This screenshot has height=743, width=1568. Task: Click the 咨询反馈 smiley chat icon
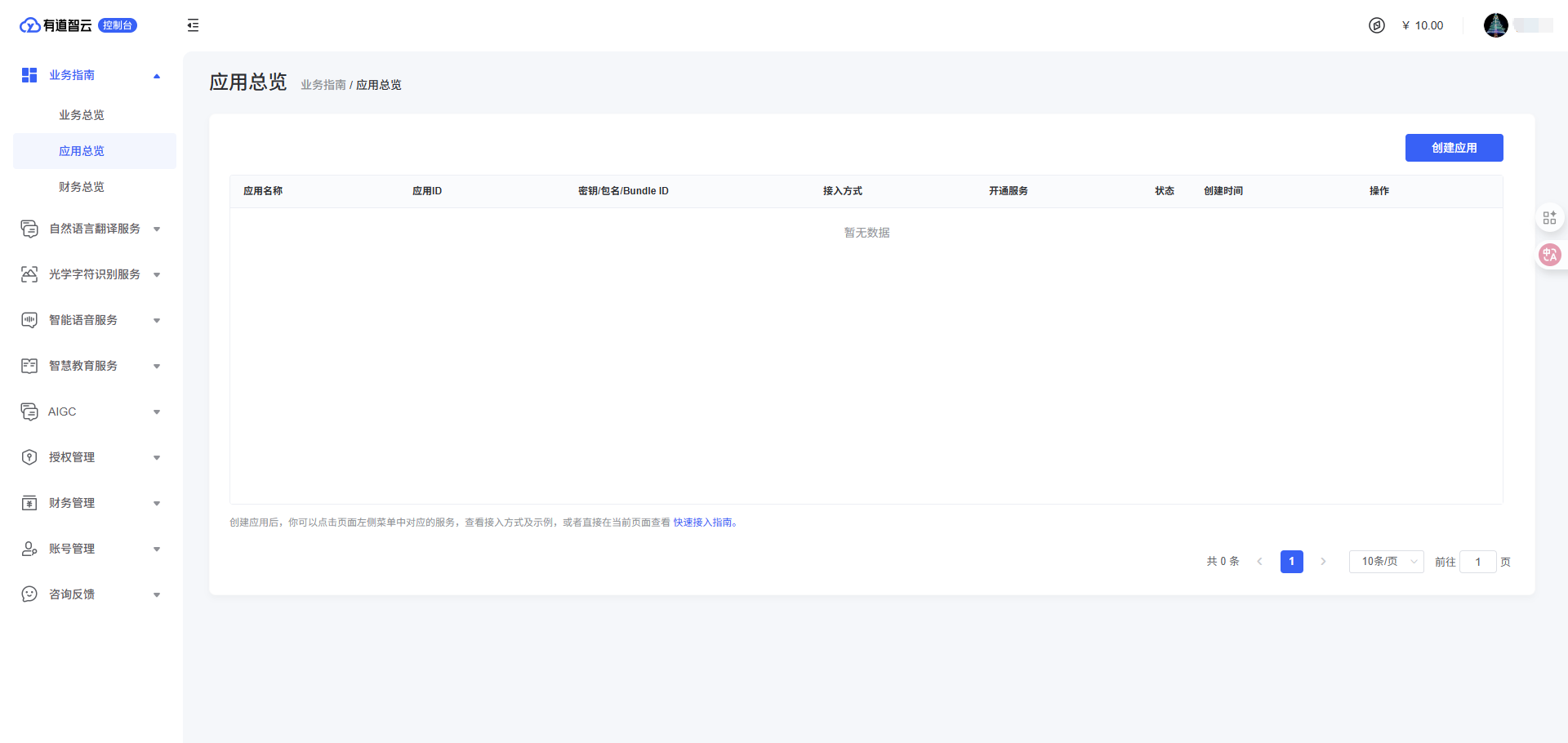coord(29,594)
